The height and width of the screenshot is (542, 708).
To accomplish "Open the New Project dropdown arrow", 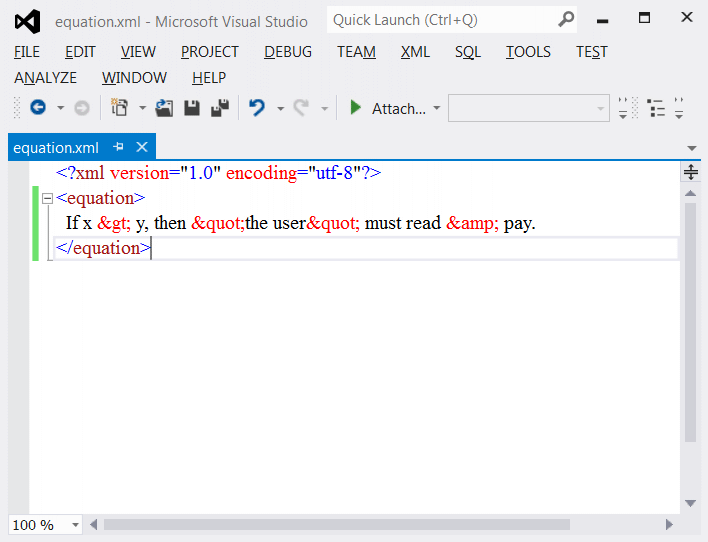I will (x=142, y=108).
